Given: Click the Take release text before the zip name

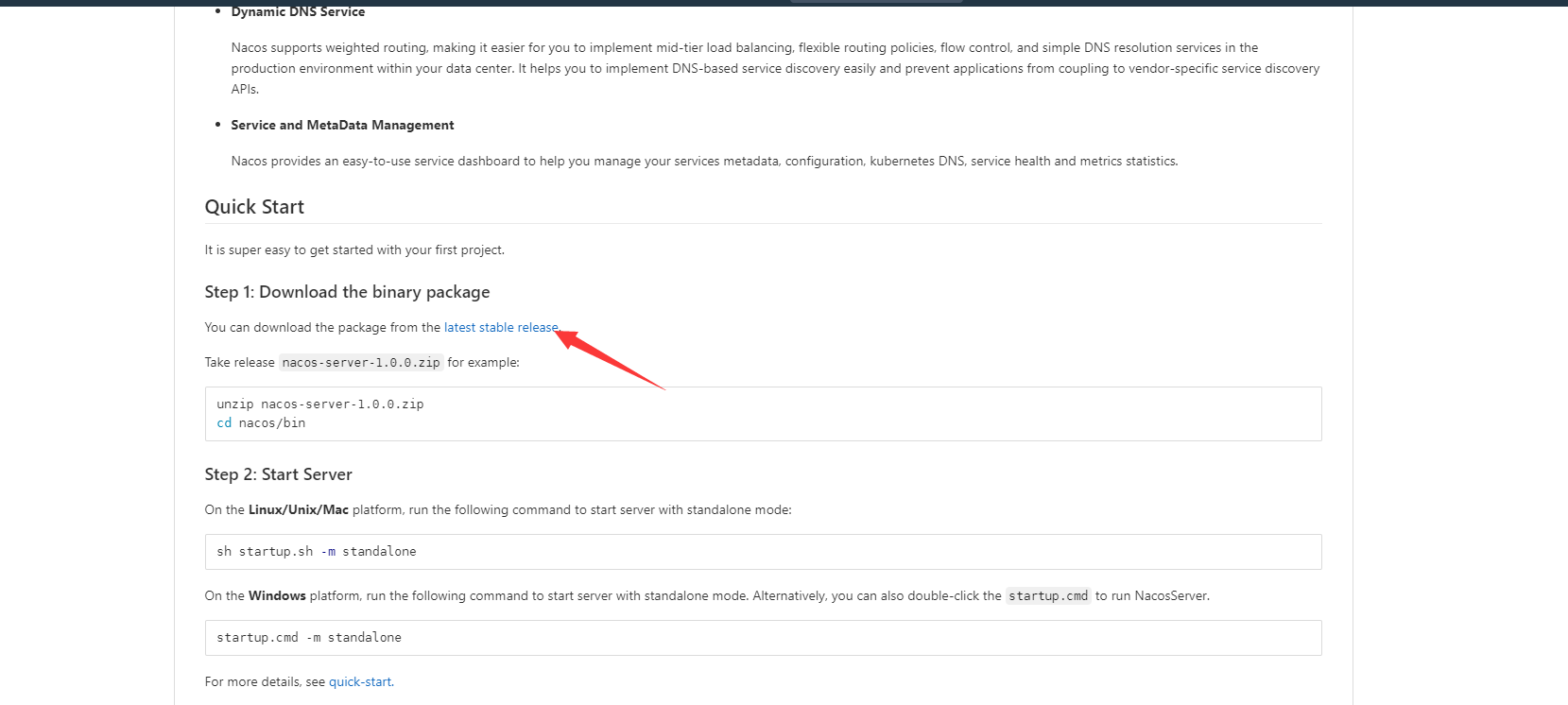Looking at the screenshot, I should pos(240,363).
